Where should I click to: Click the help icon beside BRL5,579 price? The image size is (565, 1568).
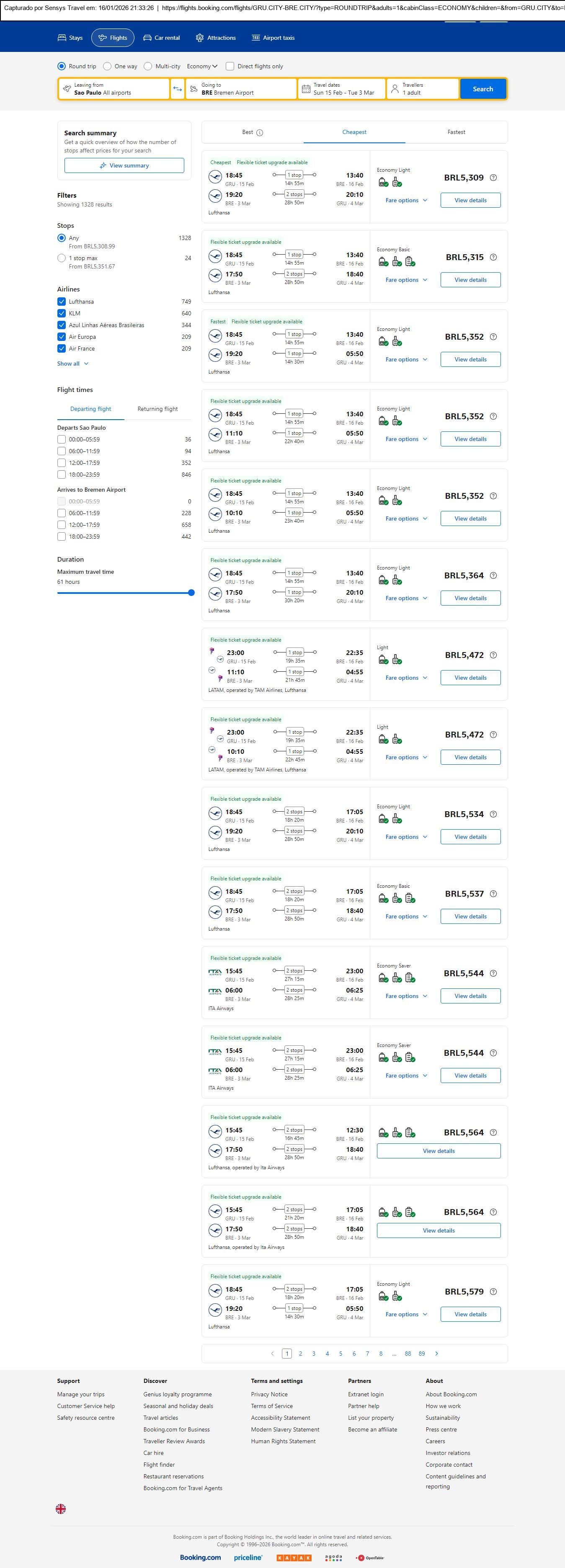click(x=493, y=1292)
